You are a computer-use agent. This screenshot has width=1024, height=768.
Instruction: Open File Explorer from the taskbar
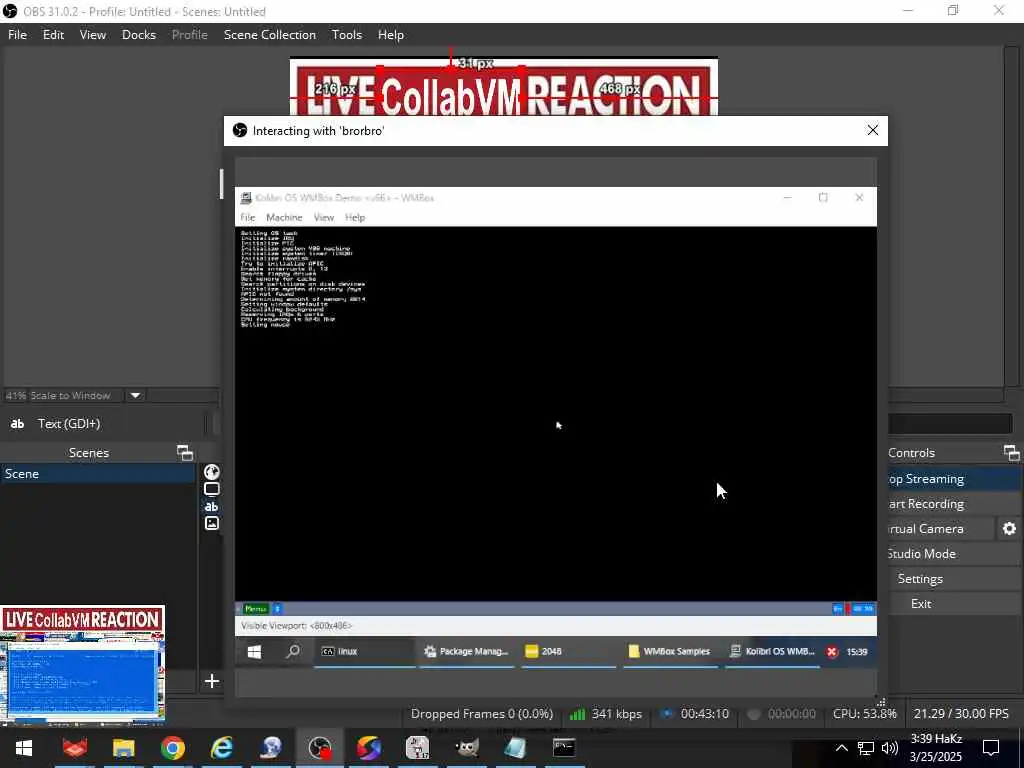[x=123, y=748]
